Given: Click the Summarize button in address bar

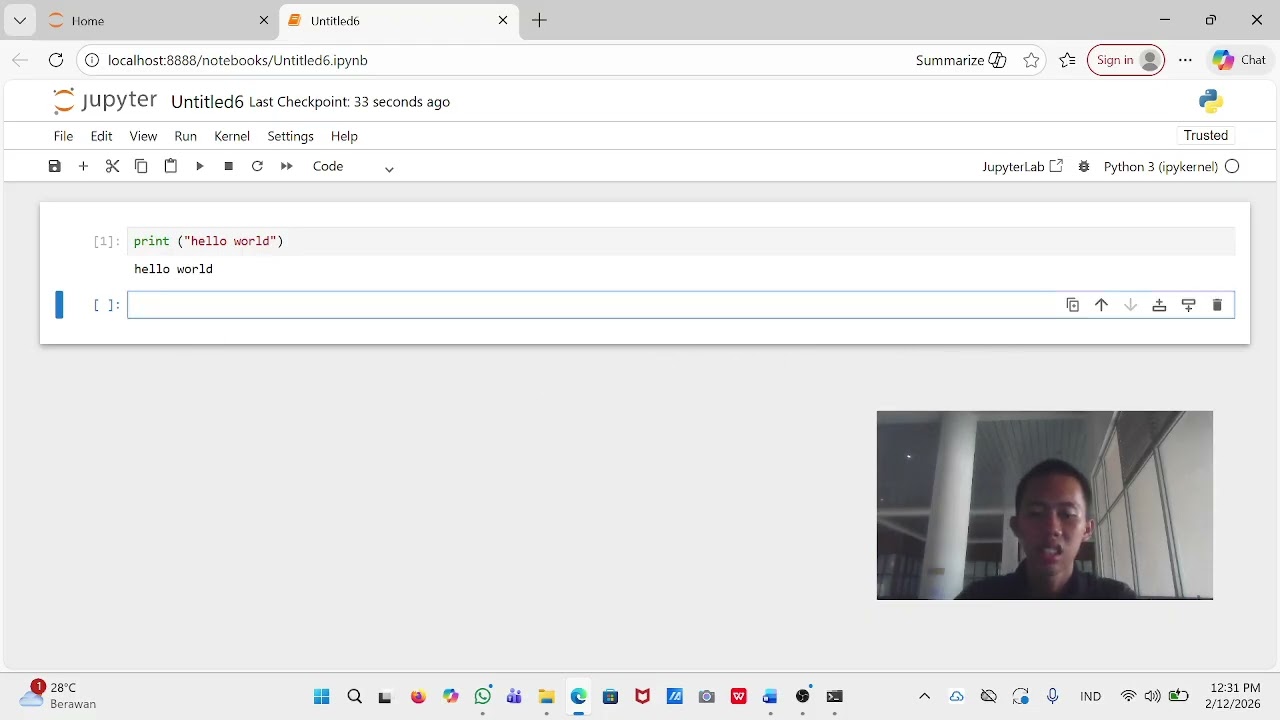Looking at the screenshot, I should point(961,60).
